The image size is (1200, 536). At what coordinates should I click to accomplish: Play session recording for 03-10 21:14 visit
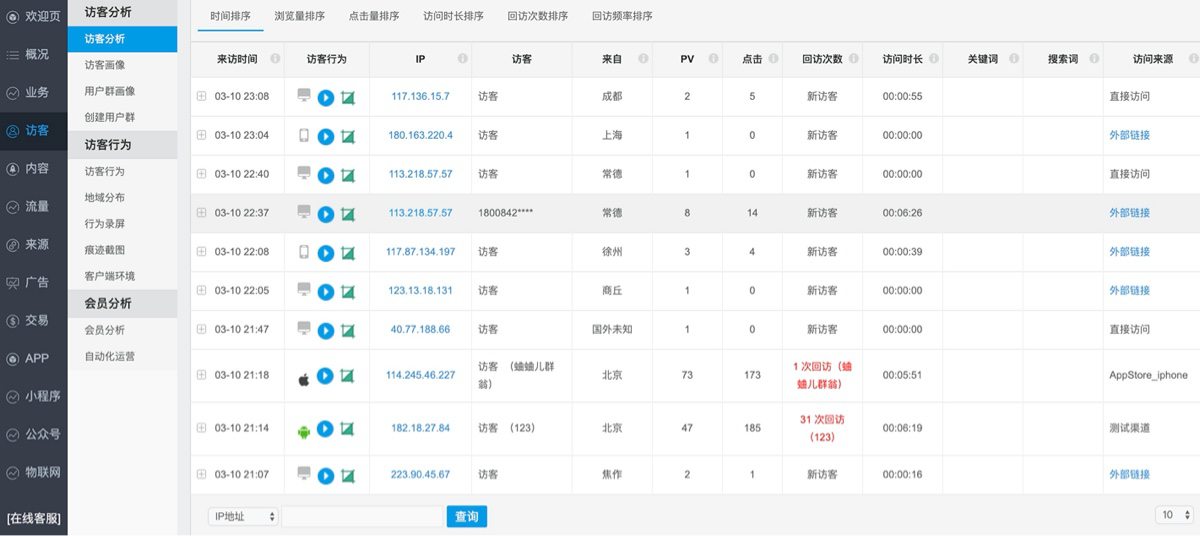pyautogui.click(x=325, y=429)
